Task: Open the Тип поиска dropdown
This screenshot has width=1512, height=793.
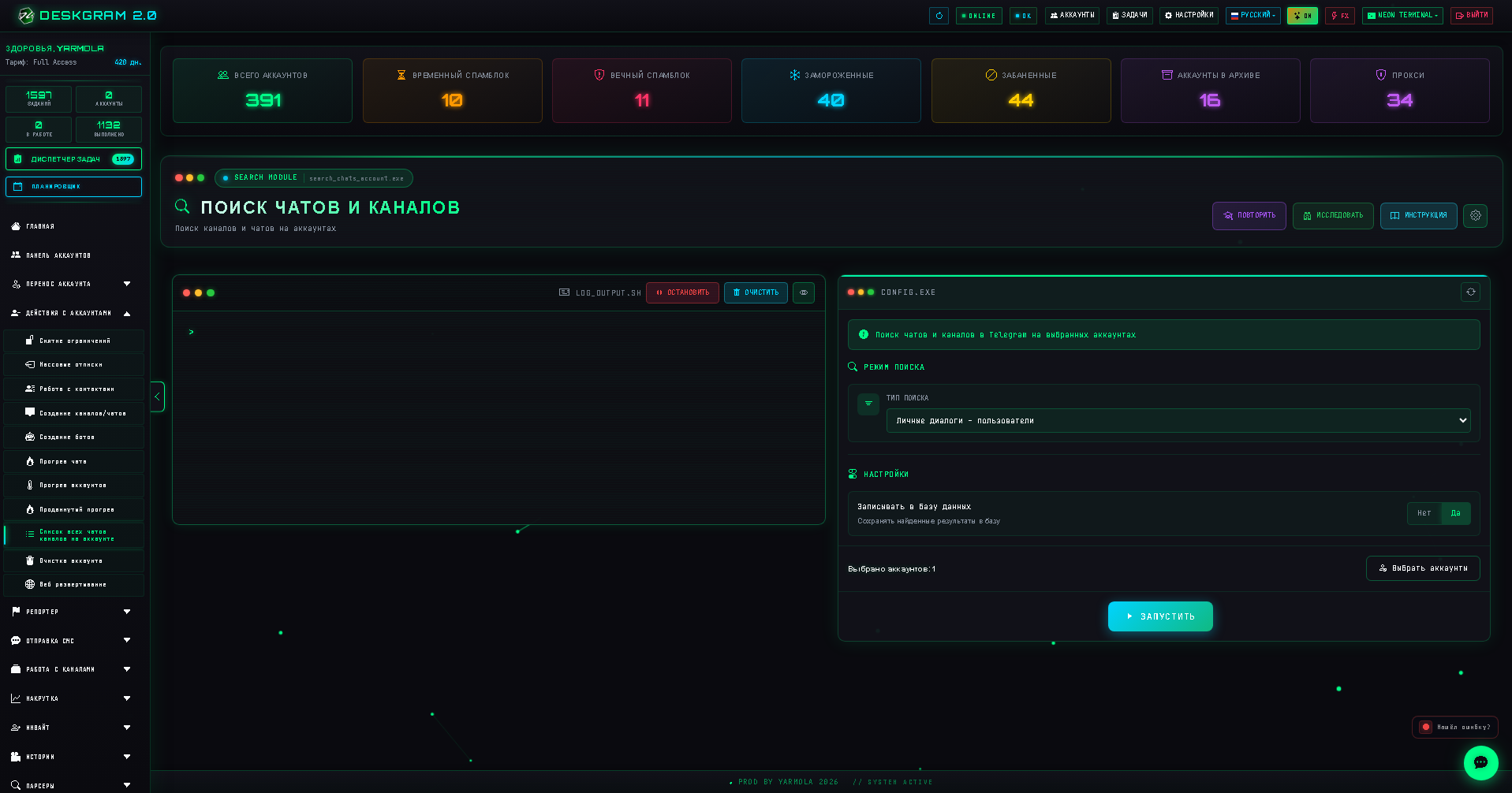Action: pyautogui.click(x=1178, y=420)
